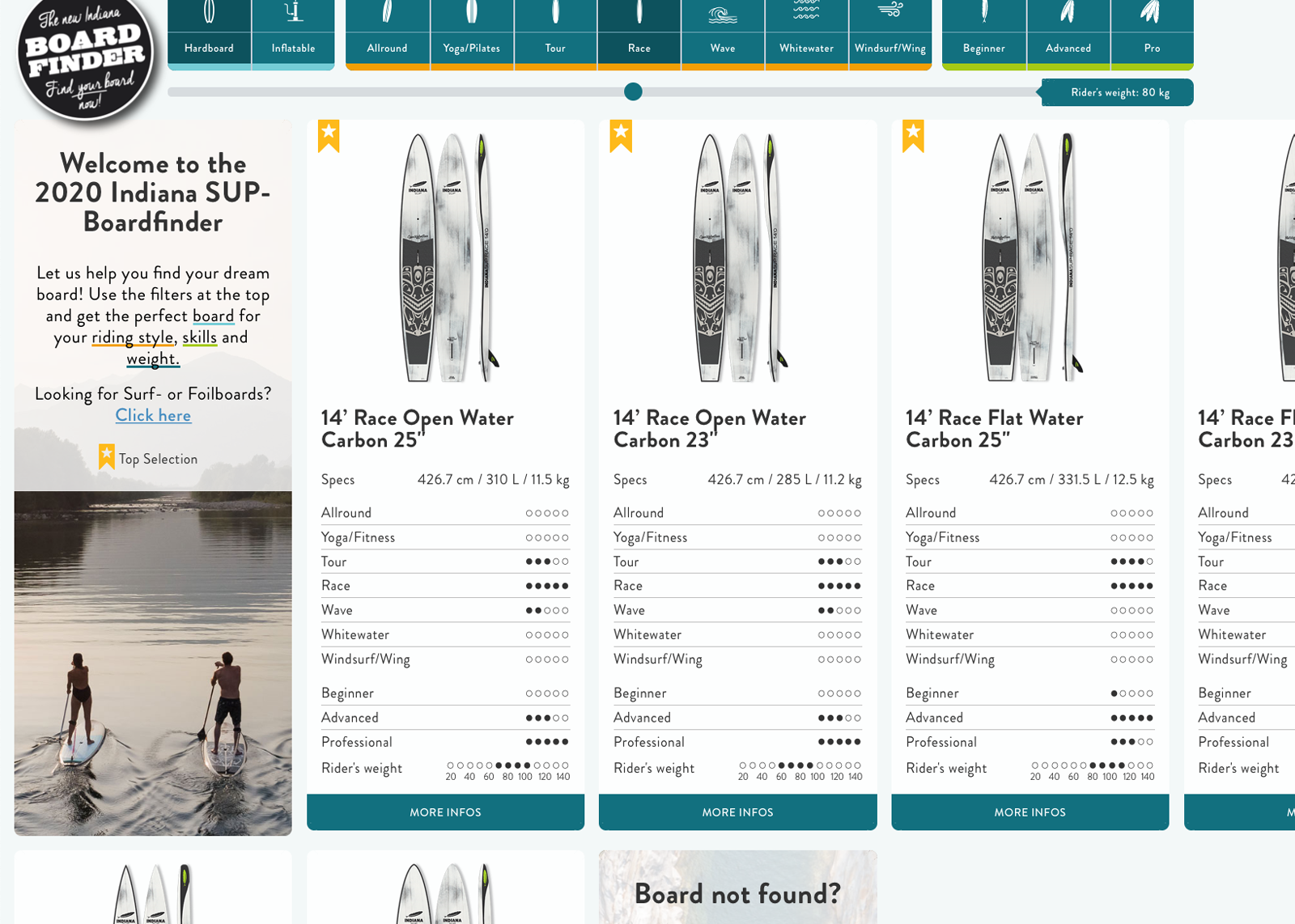Click the Top Selection star icon
The width and height of the screenshot is (1295, 924).
[x=106, y=456]
